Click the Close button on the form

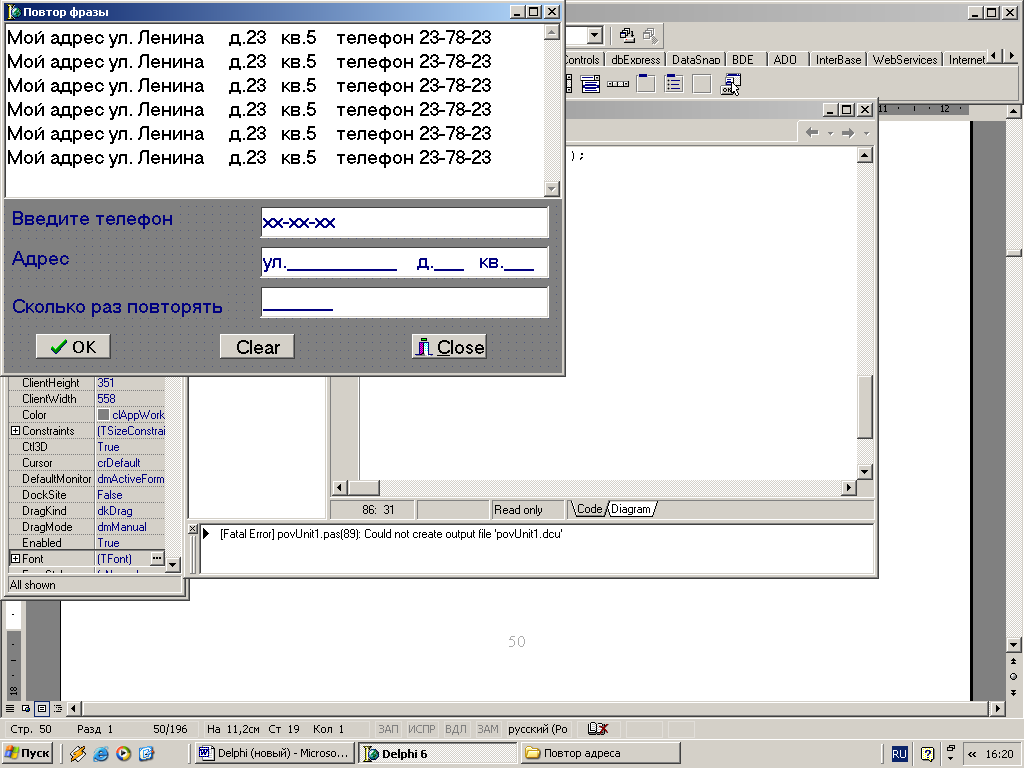coord(449,347)
